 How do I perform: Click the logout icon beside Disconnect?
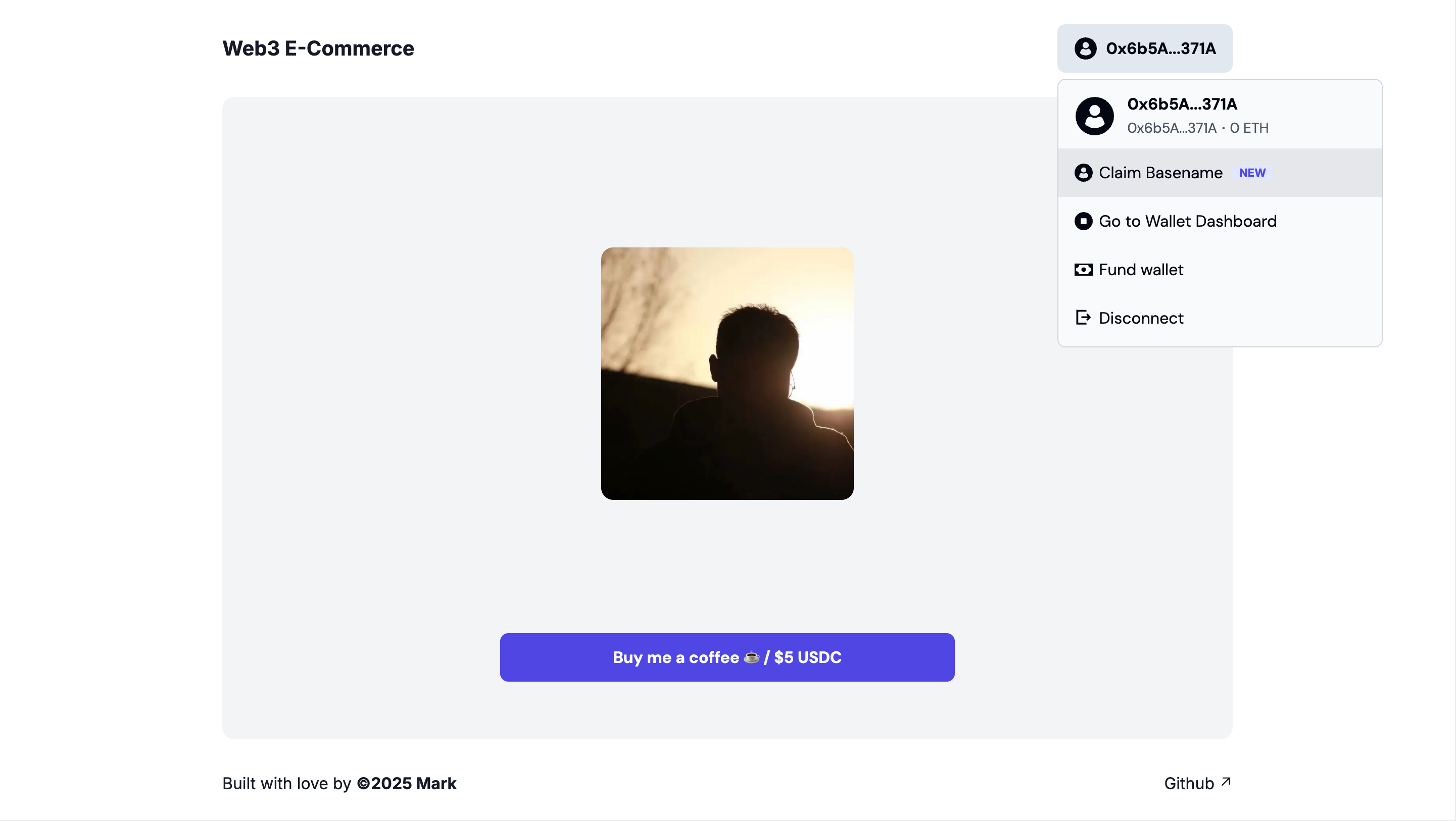(x=1084, y=318)
